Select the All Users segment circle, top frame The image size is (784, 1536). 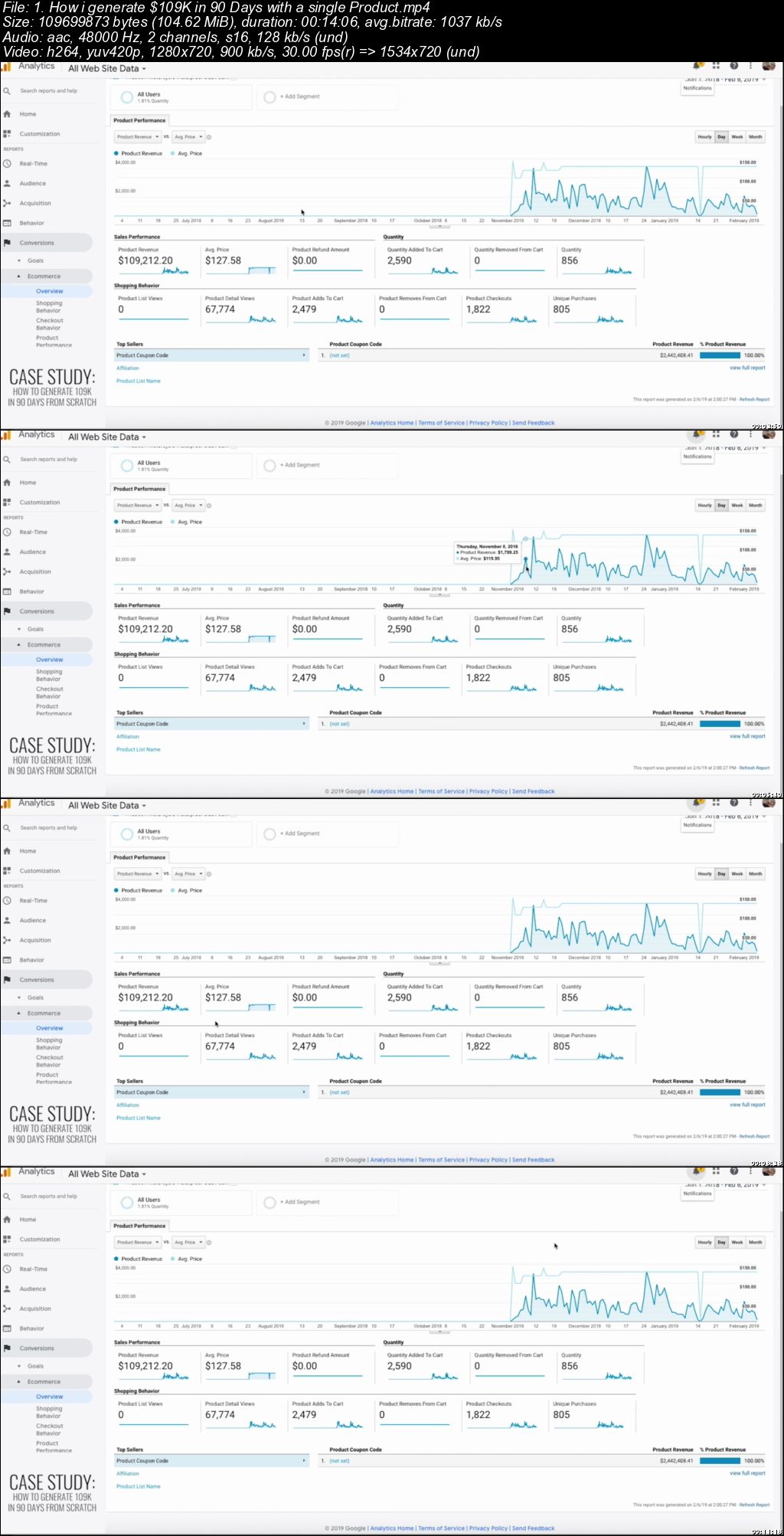click(127, 97)
